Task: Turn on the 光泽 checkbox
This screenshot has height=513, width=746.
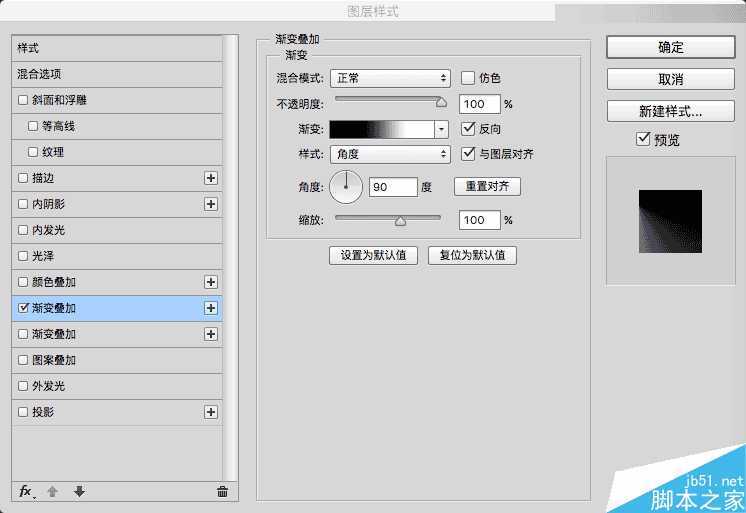Action: (x=23, y=256)
